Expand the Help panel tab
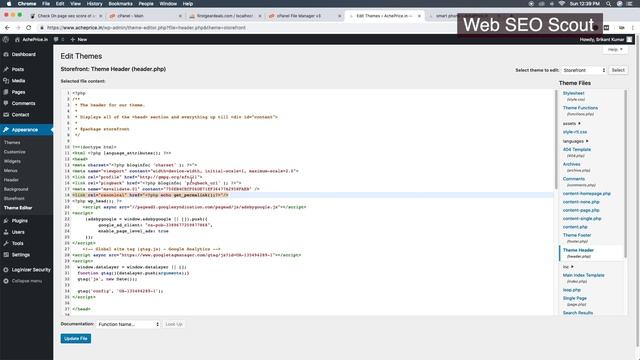 [x=615, y=49]
